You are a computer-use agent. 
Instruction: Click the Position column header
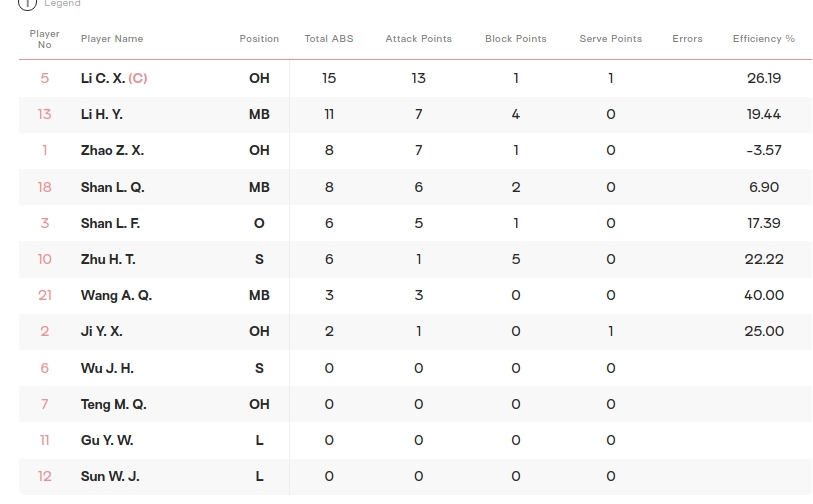coord(259,39)
